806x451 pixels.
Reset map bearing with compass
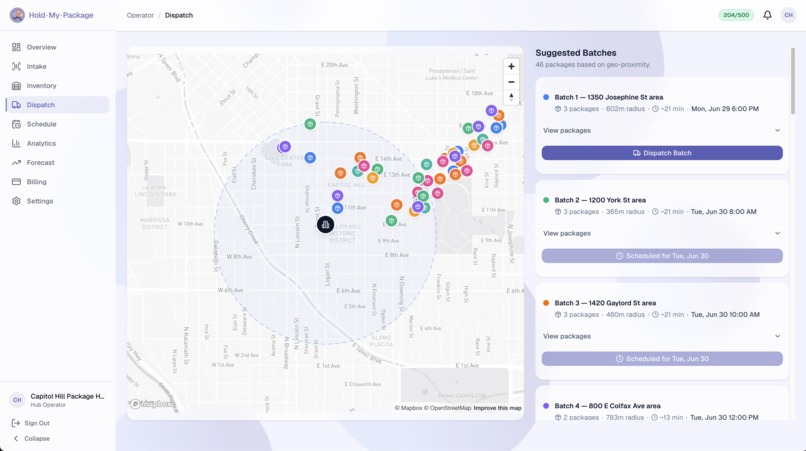click(511, 97)
